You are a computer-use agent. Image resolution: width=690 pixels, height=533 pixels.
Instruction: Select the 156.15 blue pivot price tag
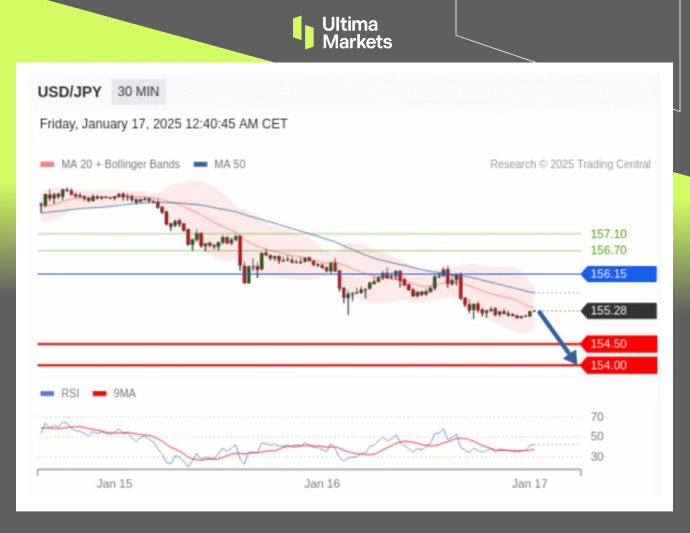pos(618,274)
